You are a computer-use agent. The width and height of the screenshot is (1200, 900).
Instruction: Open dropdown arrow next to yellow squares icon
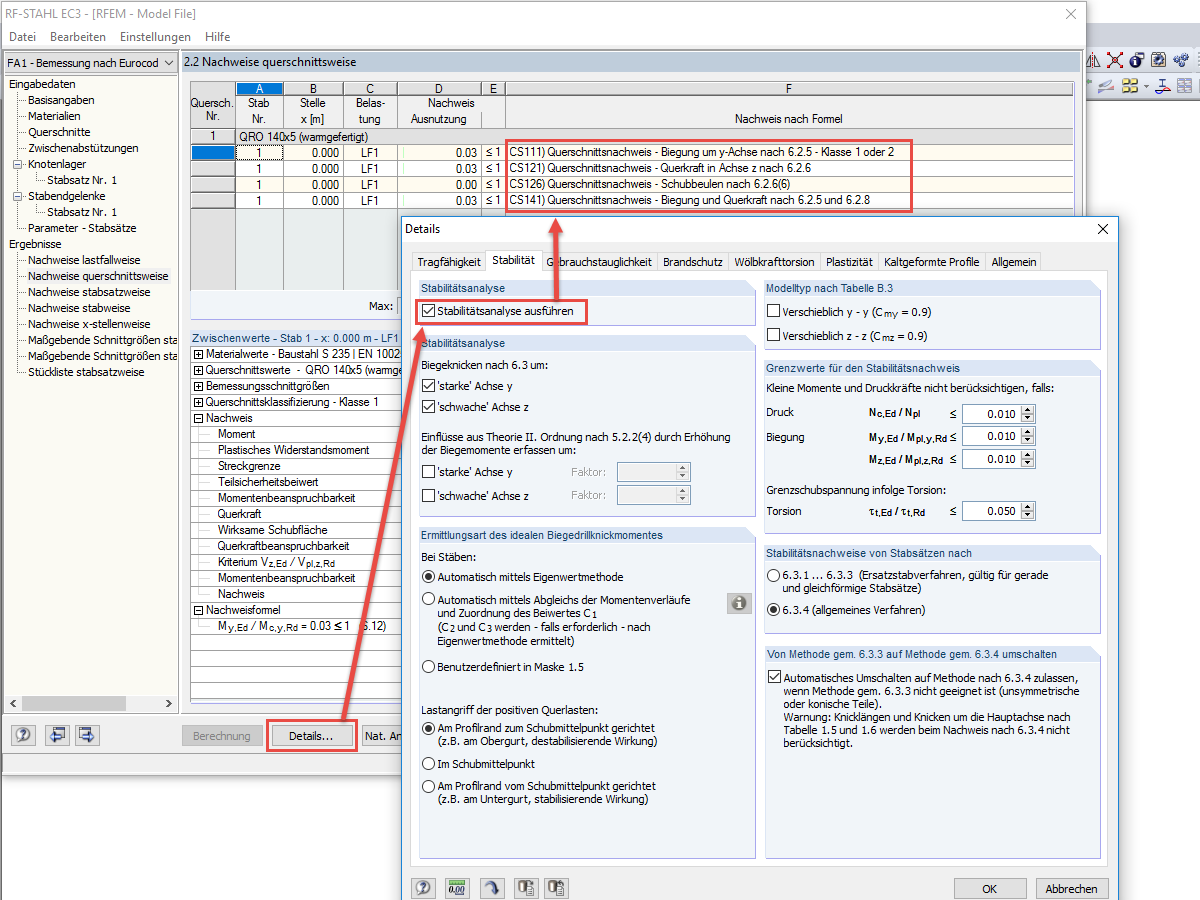point(1145,86)
